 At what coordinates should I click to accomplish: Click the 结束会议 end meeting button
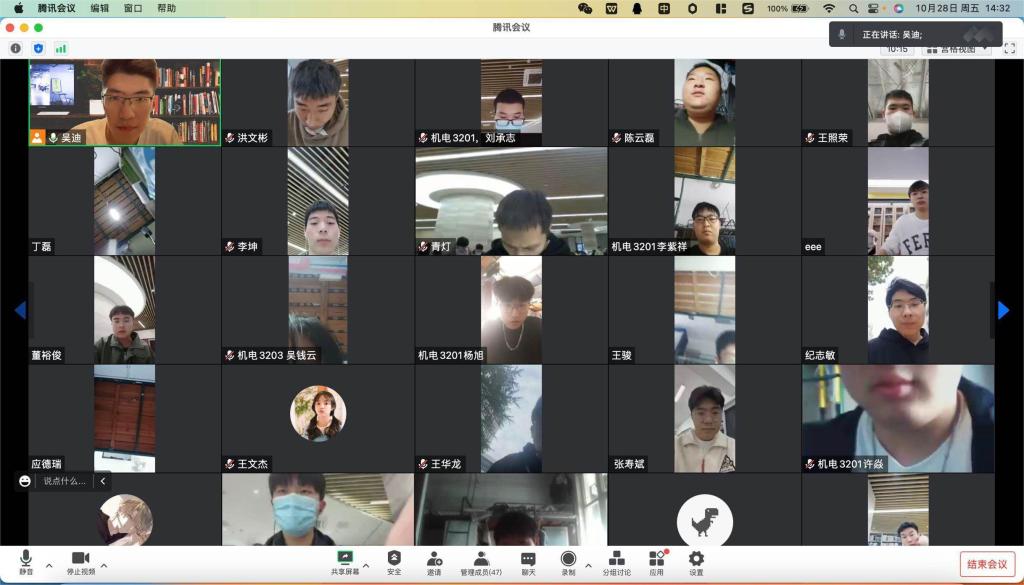(x=987, y=564)
